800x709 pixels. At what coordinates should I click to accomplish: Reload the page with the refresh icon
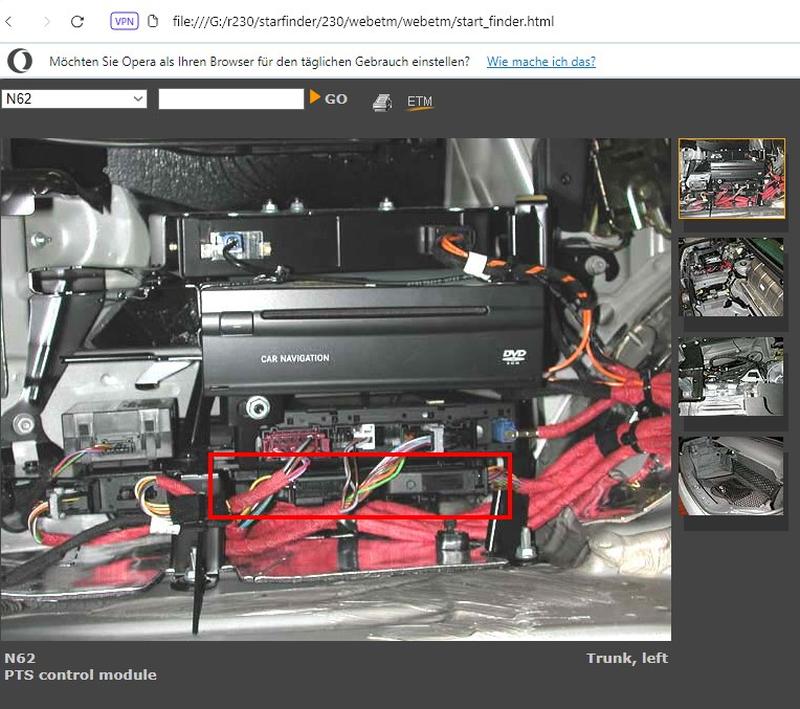point(77,21)
